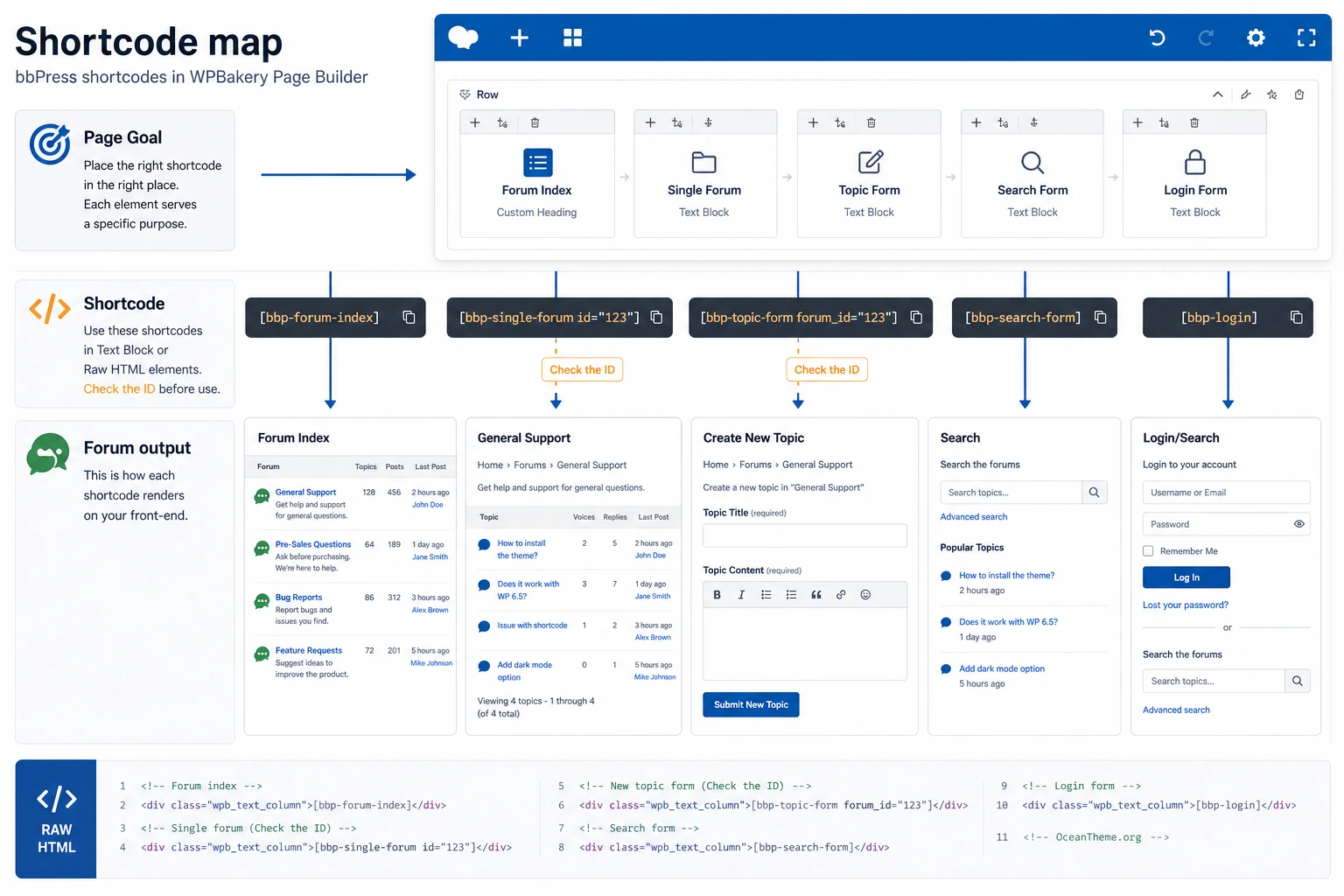Open page settings gear icon
Viewport: 1344px width, 896px height.
[1256, 38]
